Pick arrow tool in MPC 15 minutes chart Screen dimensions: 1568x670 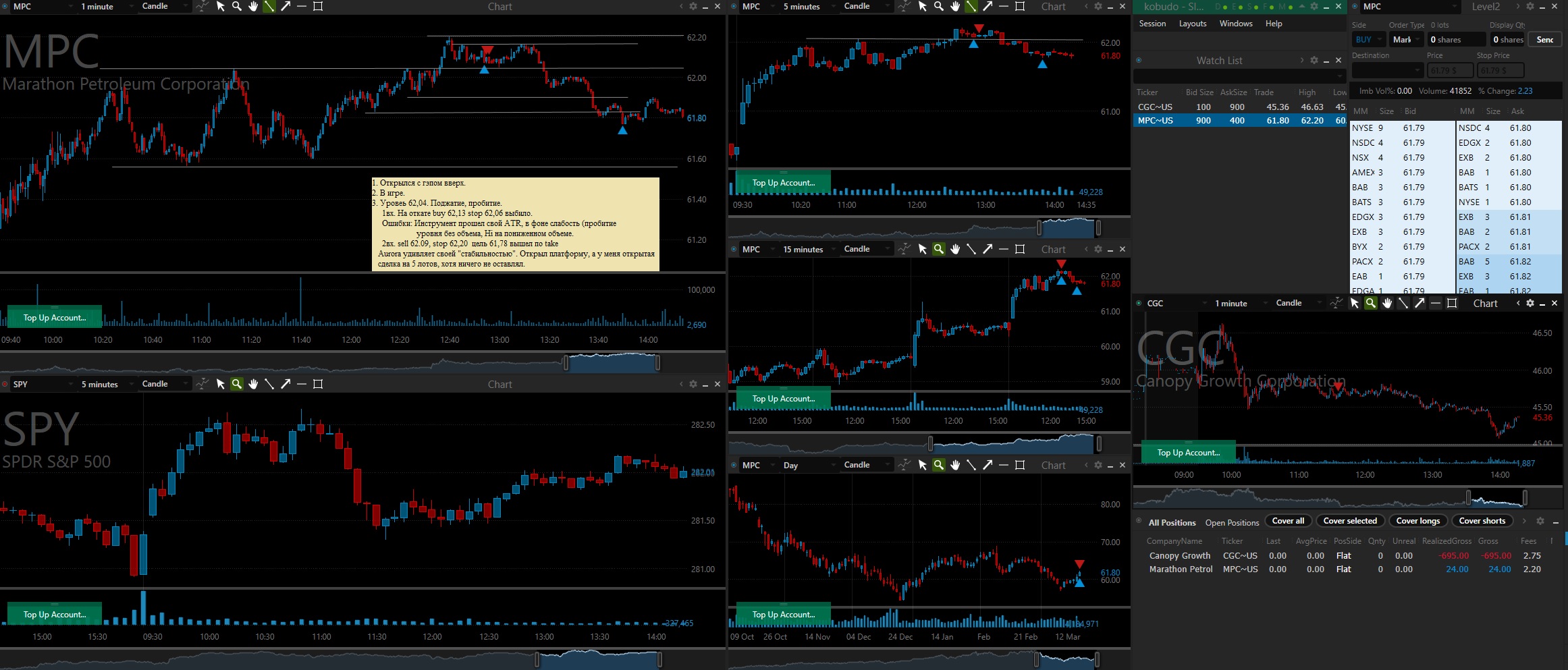click(988, 249)
